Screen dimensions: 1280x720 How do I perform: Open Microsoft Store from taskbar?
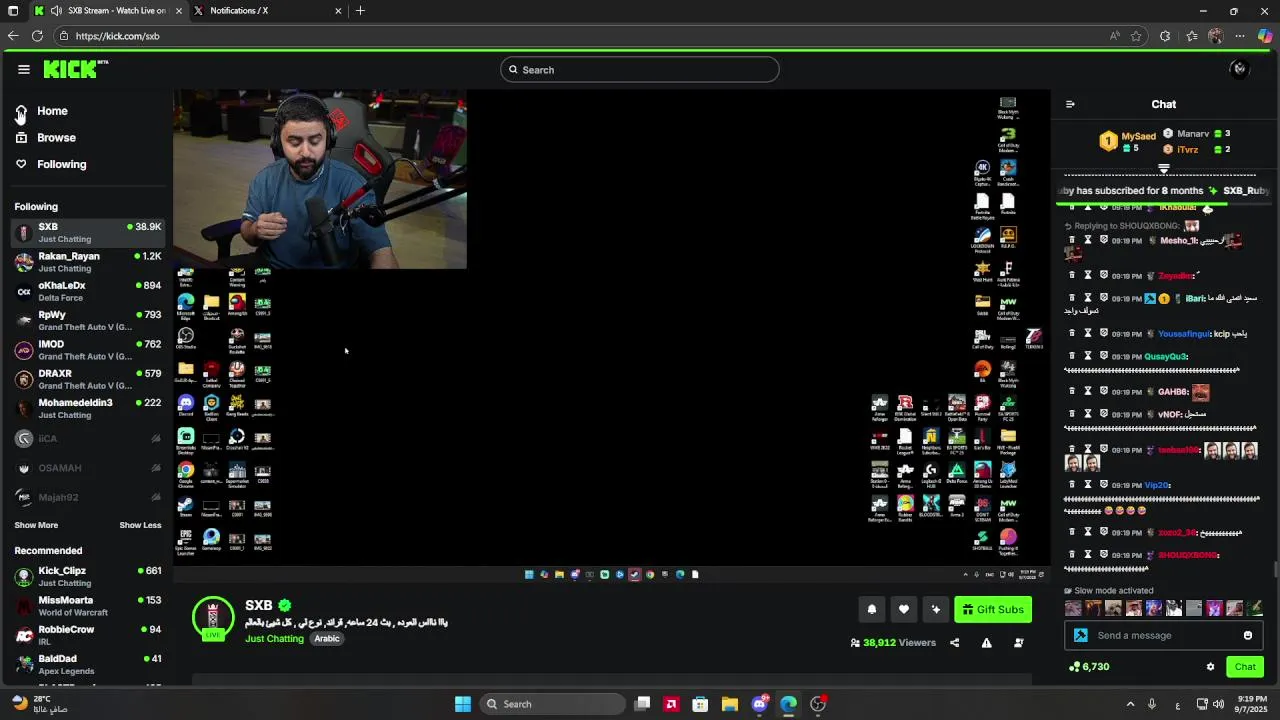coord(700,704)
